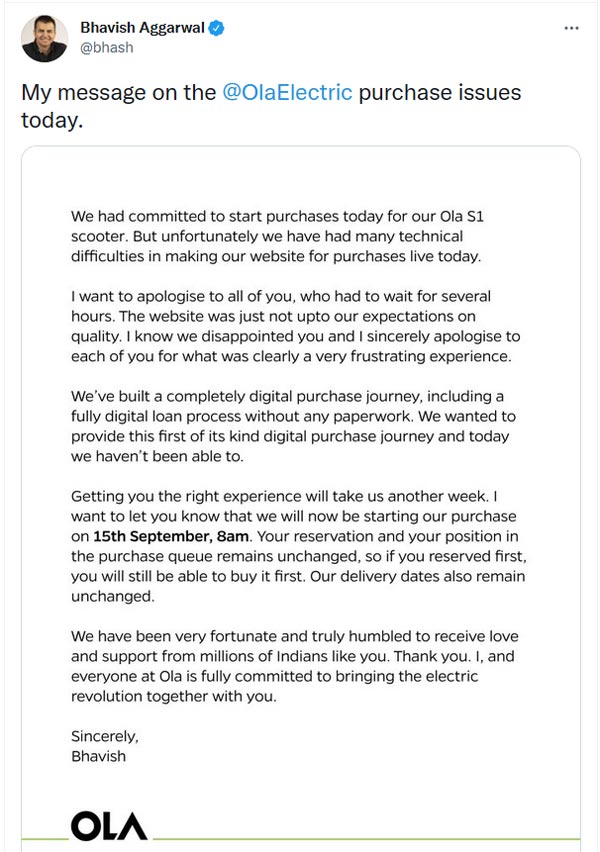Click the OLA logo in the letter
Image resolution: width=600 pixels, height=852 pixels.
pos(109,825)
